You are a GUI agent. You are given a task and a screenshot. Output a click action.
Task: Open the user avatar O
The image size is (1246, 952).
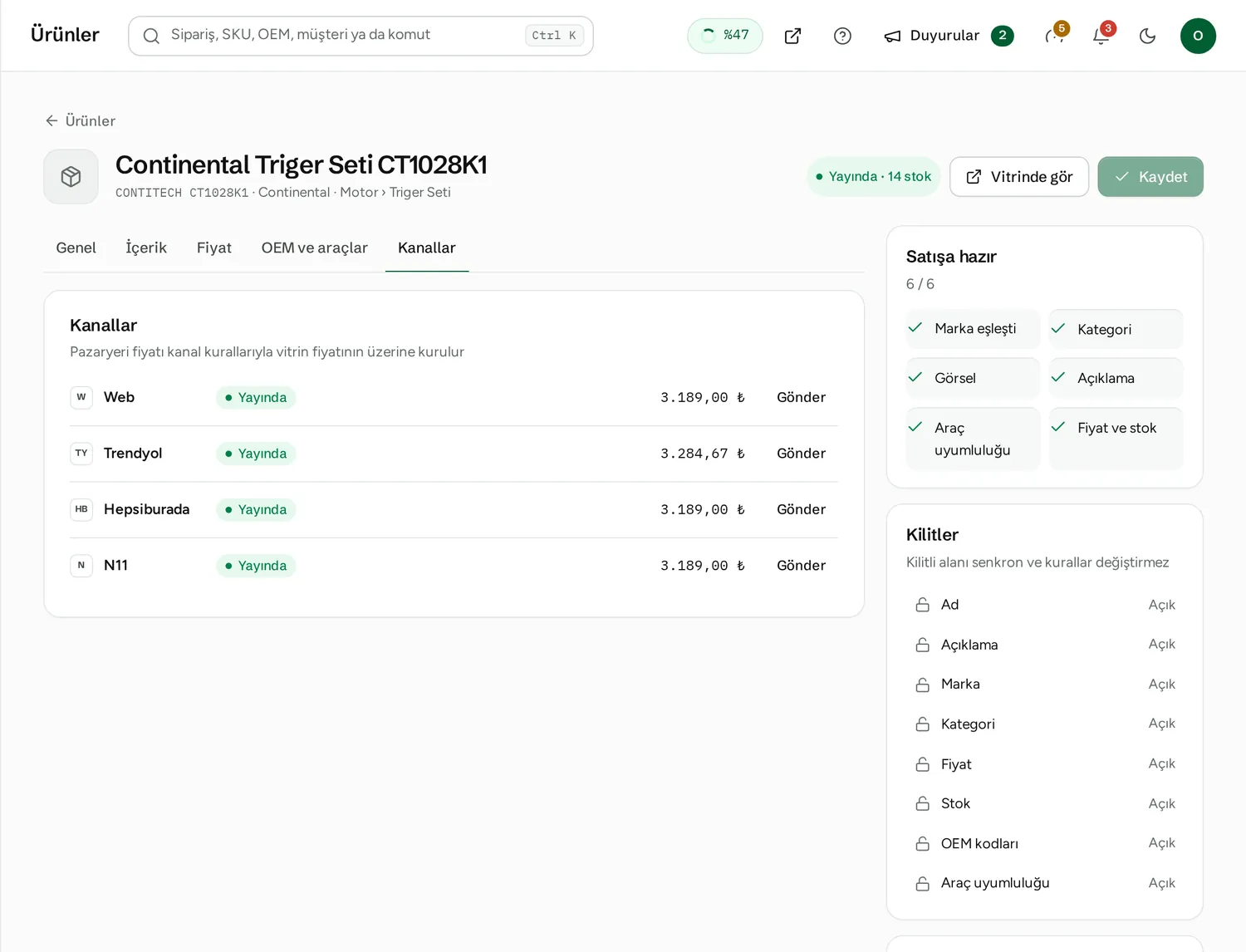point(1198,36)
